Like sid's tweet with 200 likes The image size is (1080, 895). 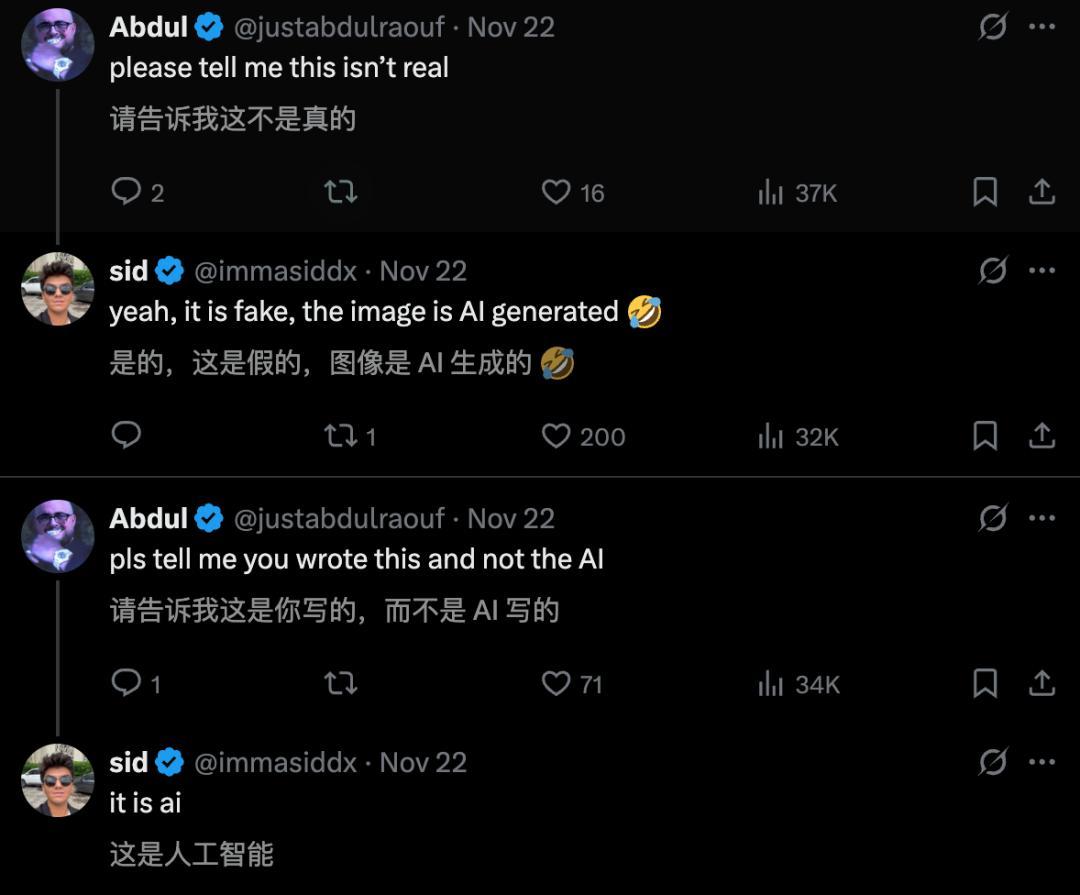point(556,435)
